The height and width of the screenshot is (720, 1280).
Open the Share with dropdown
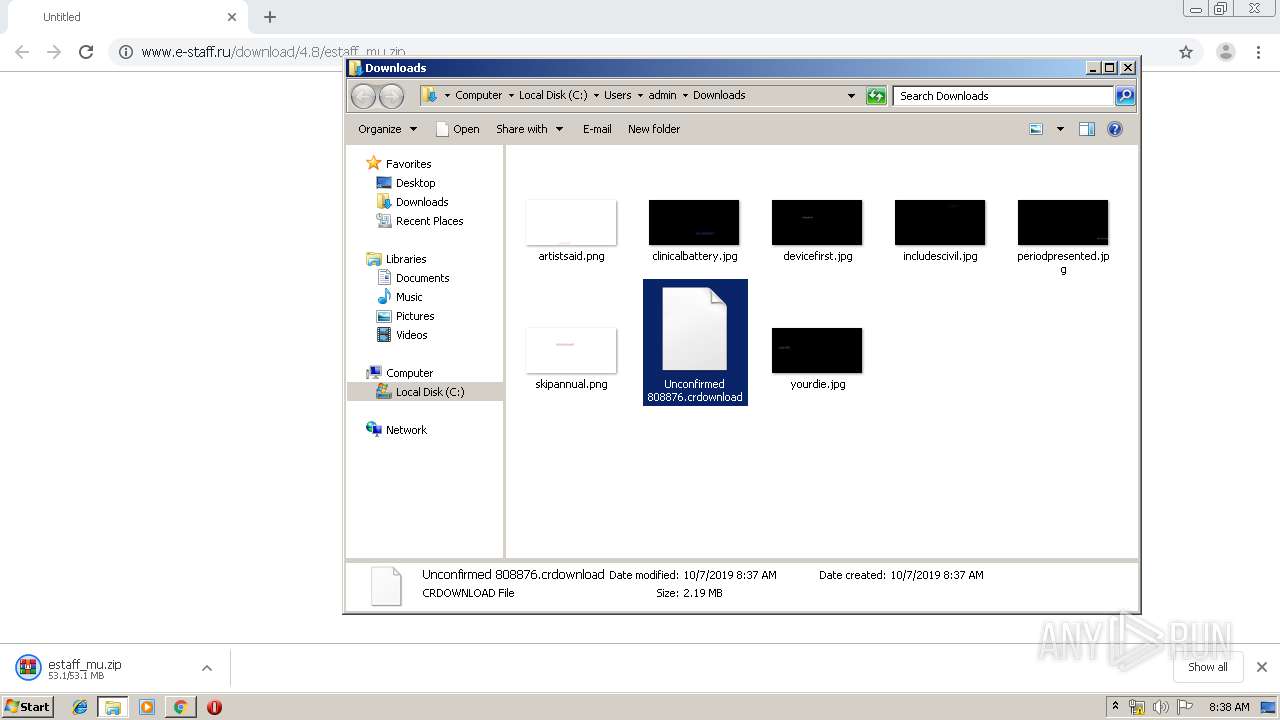click(529, 129)
